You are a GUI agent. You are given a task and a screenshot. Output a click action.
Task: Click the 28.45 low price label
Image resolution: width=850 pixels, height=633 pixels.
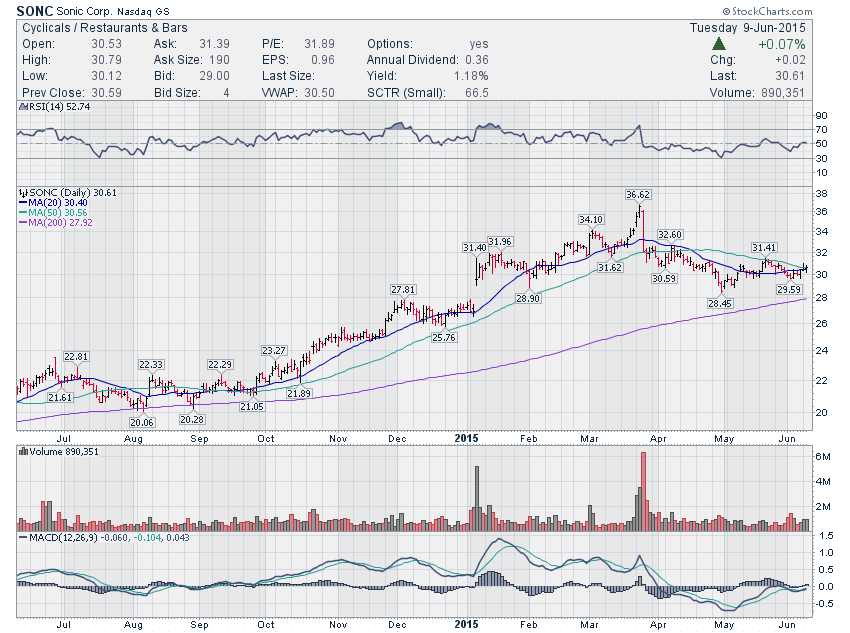click(720, 304)
